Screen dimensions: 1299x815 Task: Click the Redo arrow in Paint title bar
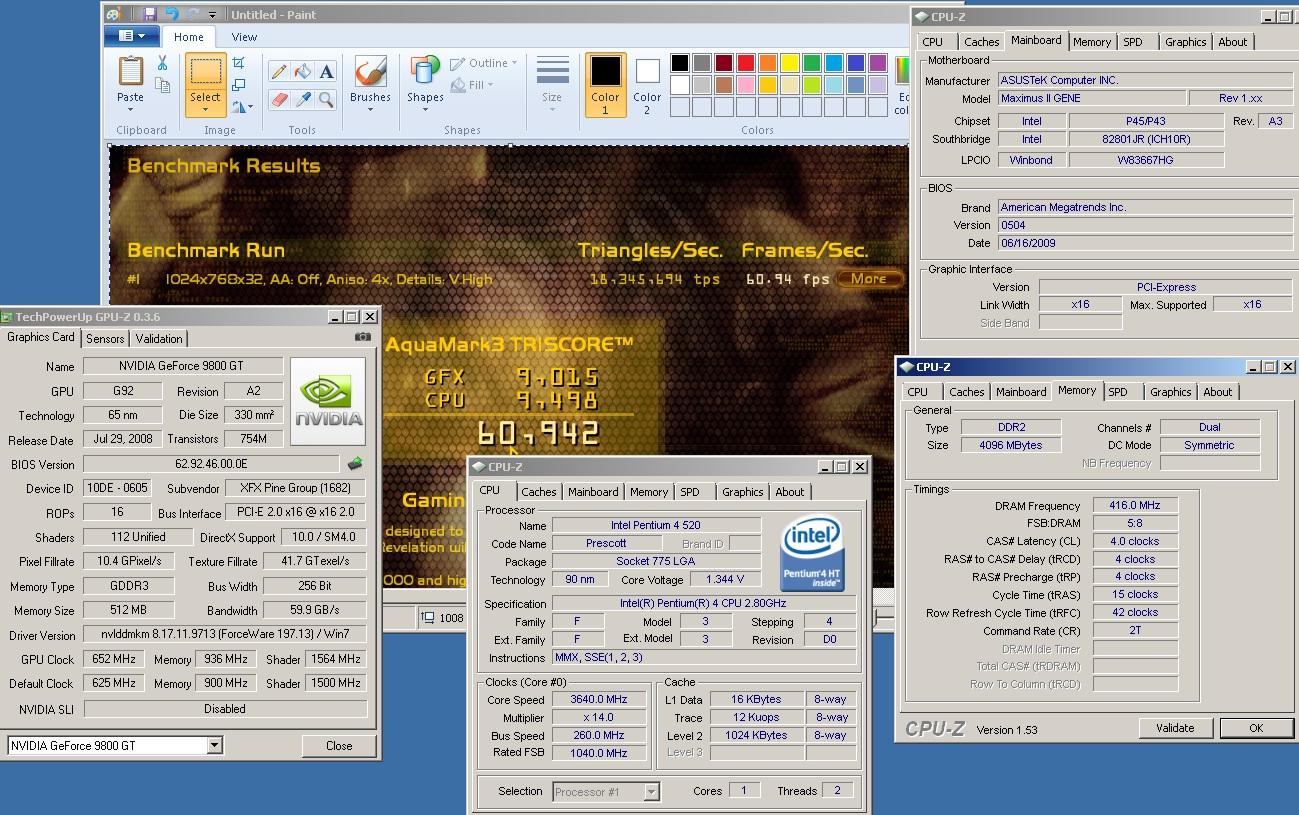(193, 14)
